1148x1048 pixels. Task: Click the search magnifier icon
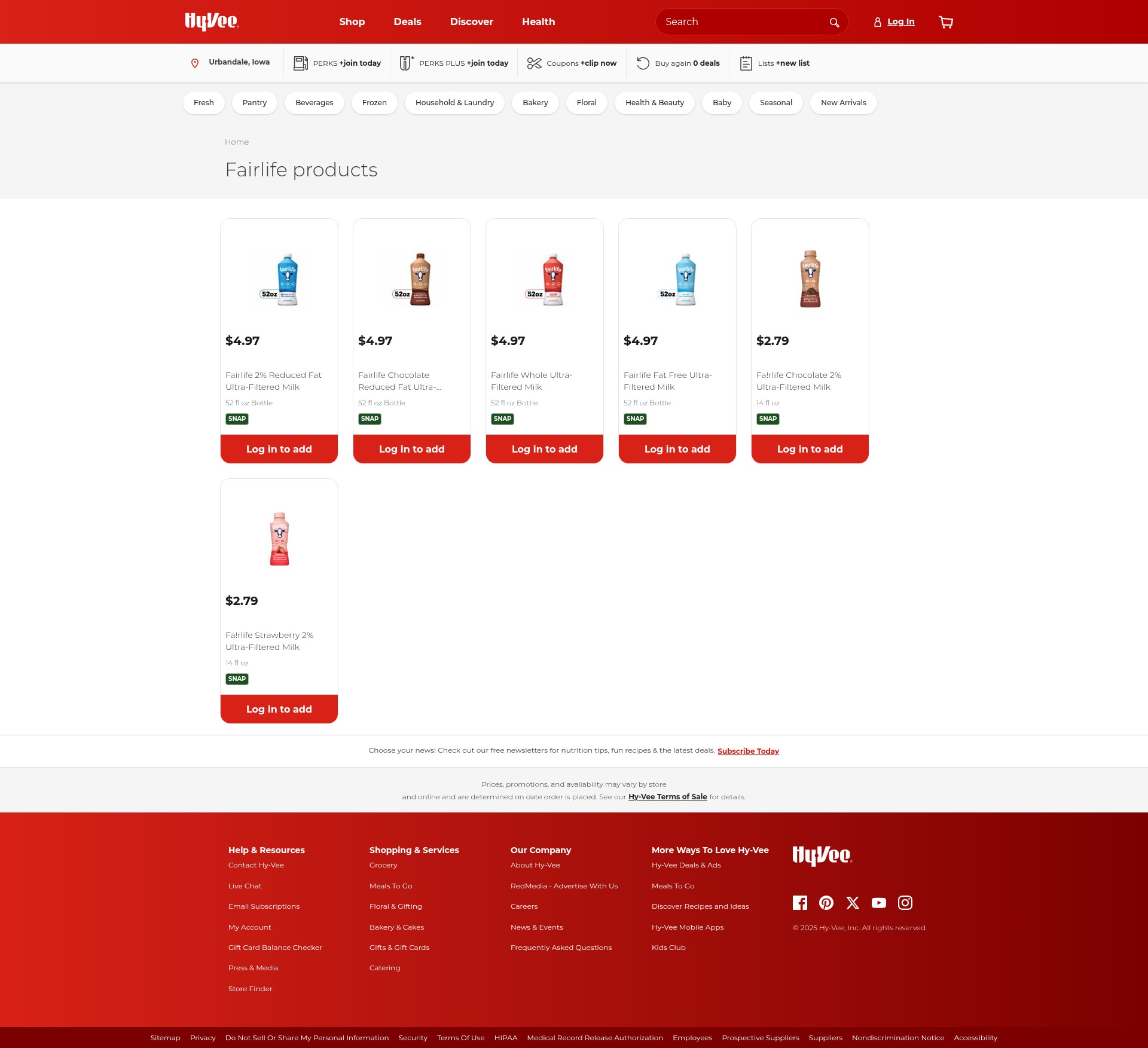pos(834,22)
